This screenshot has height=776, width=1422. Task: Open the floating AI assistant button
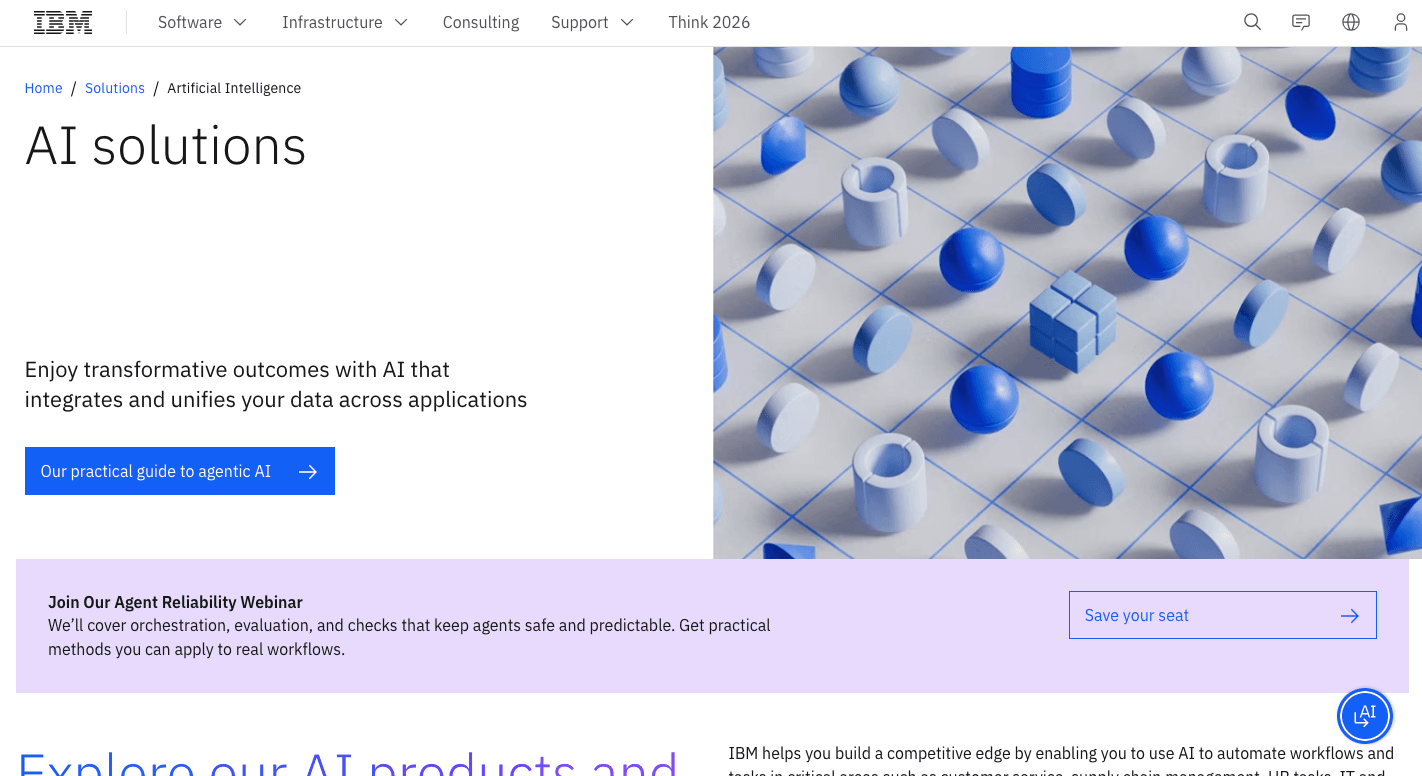click(x=1365, y=716)
